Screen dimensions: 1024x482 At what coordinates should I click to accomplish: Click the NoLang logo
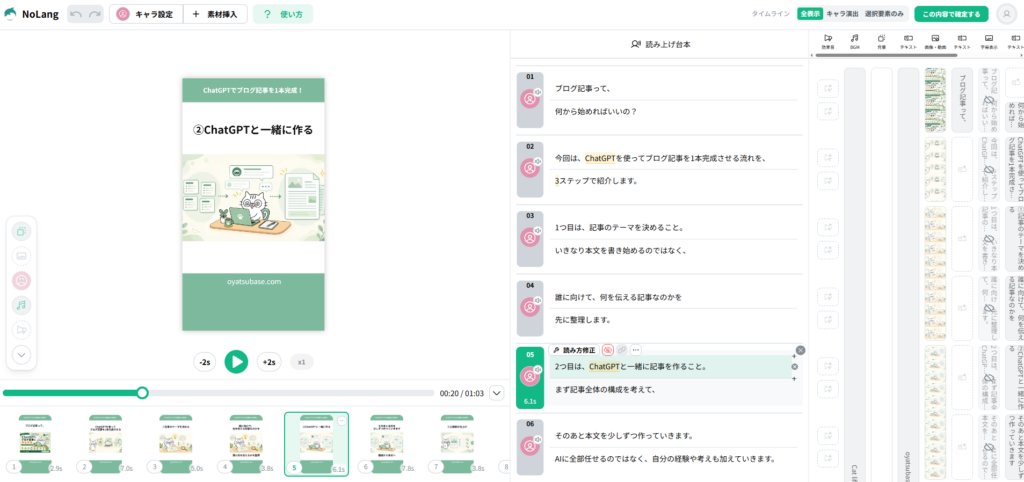pos(31,14)
